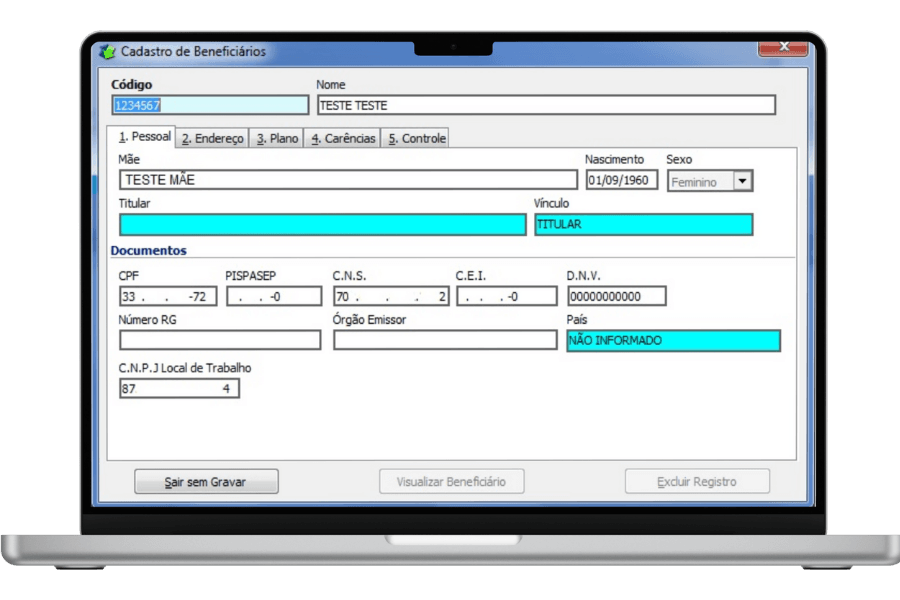
Task: Click the Excluir Registro button
Action: coord(697,482)
